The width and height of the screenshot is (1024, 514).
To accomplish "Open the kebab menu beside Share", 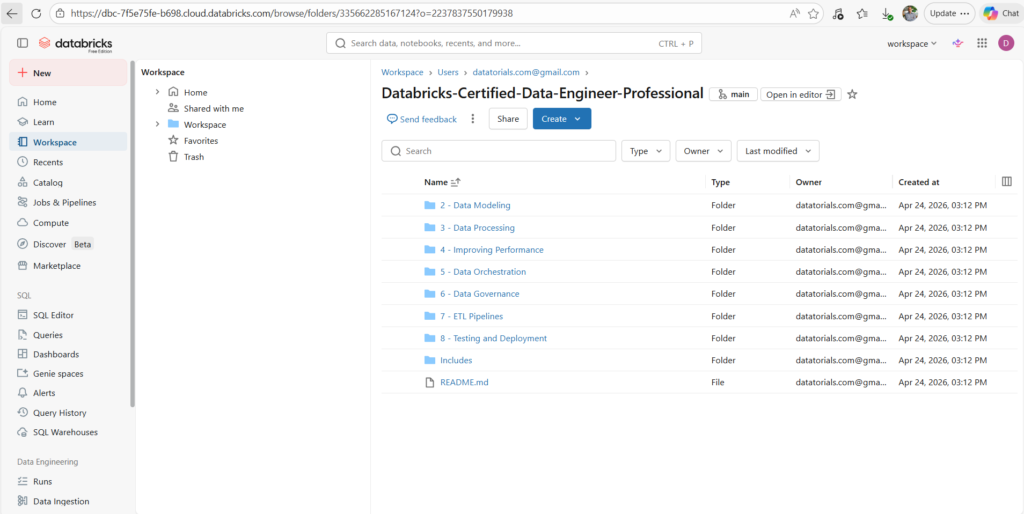I will pos(473,119).
